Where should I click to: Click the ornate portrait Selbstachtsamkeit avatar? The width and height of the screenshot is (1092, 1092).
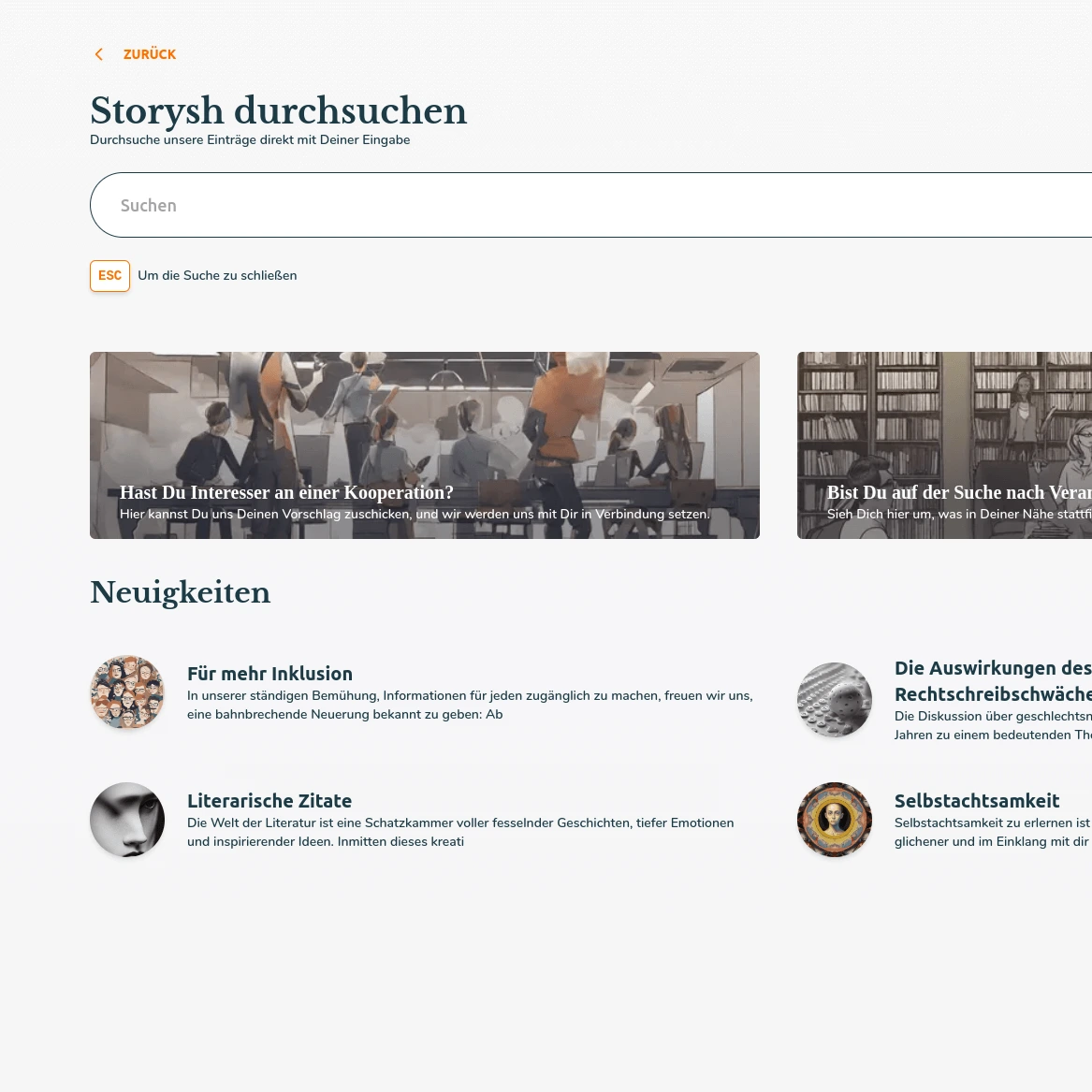coord(835,820)
